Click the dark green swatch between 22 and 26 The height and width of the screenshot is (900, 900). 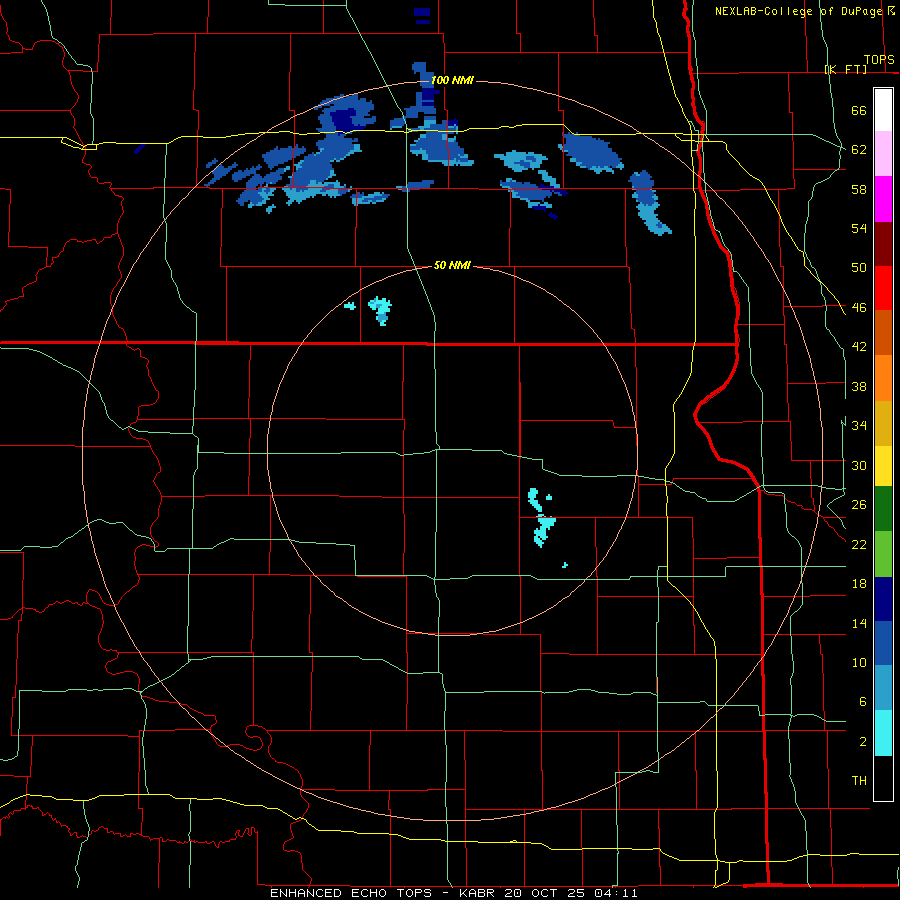click(x=883, y=509)
